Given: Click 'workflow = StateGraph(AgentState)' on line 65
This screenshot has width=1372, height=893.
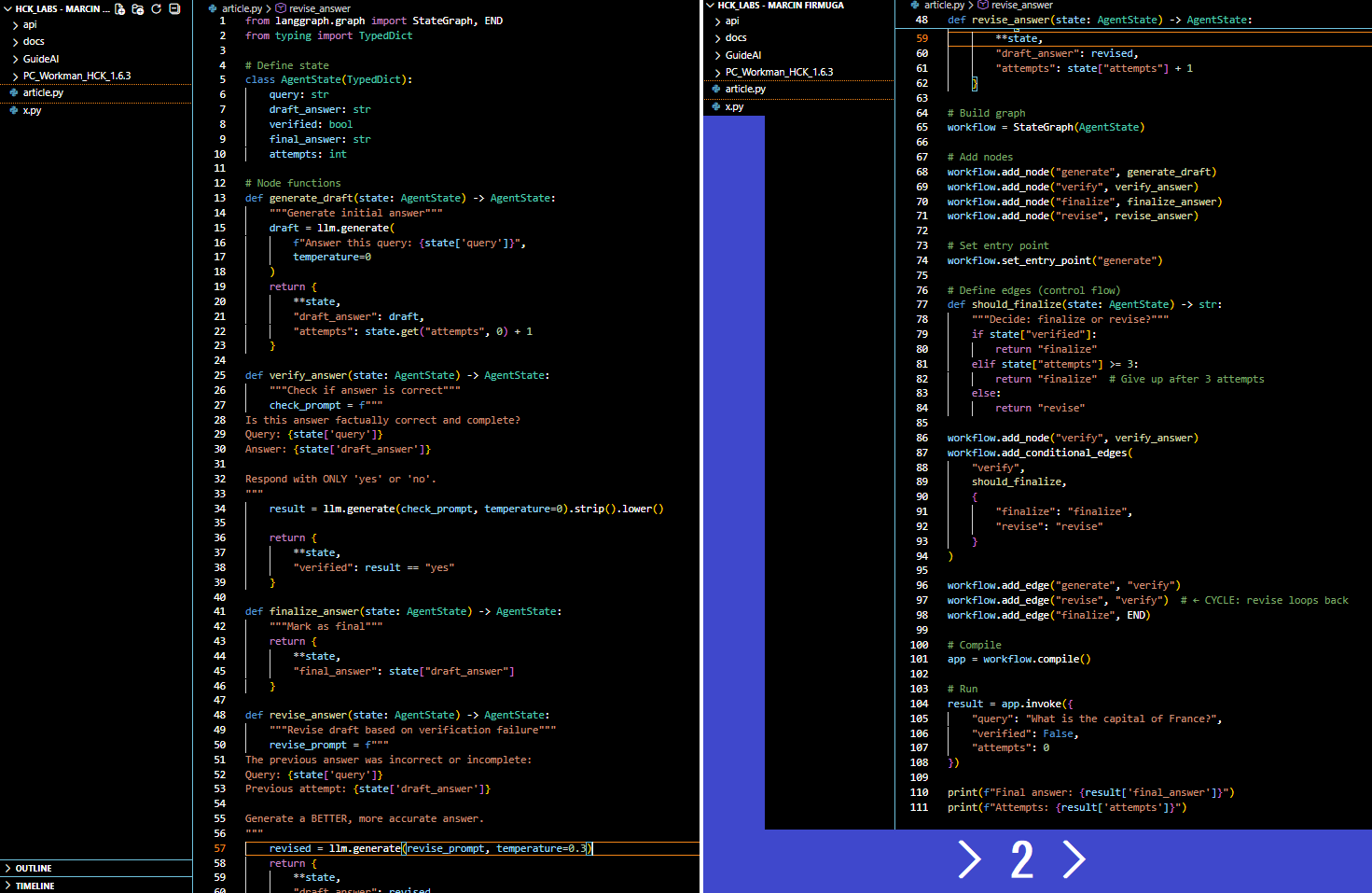Looking at the screenshot, I should 1046,127.
